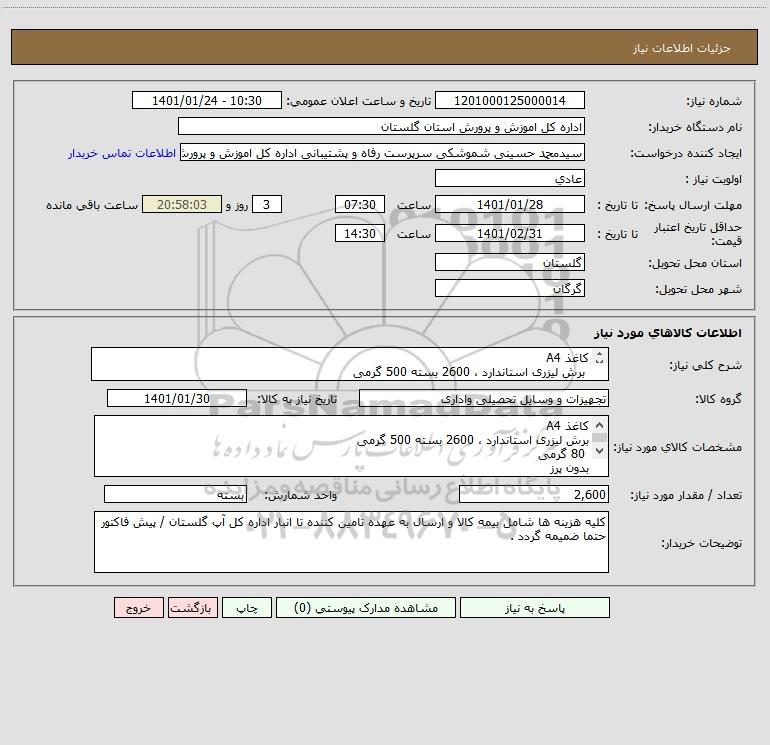Click the delivery city field گرگان

coord(510,288)
